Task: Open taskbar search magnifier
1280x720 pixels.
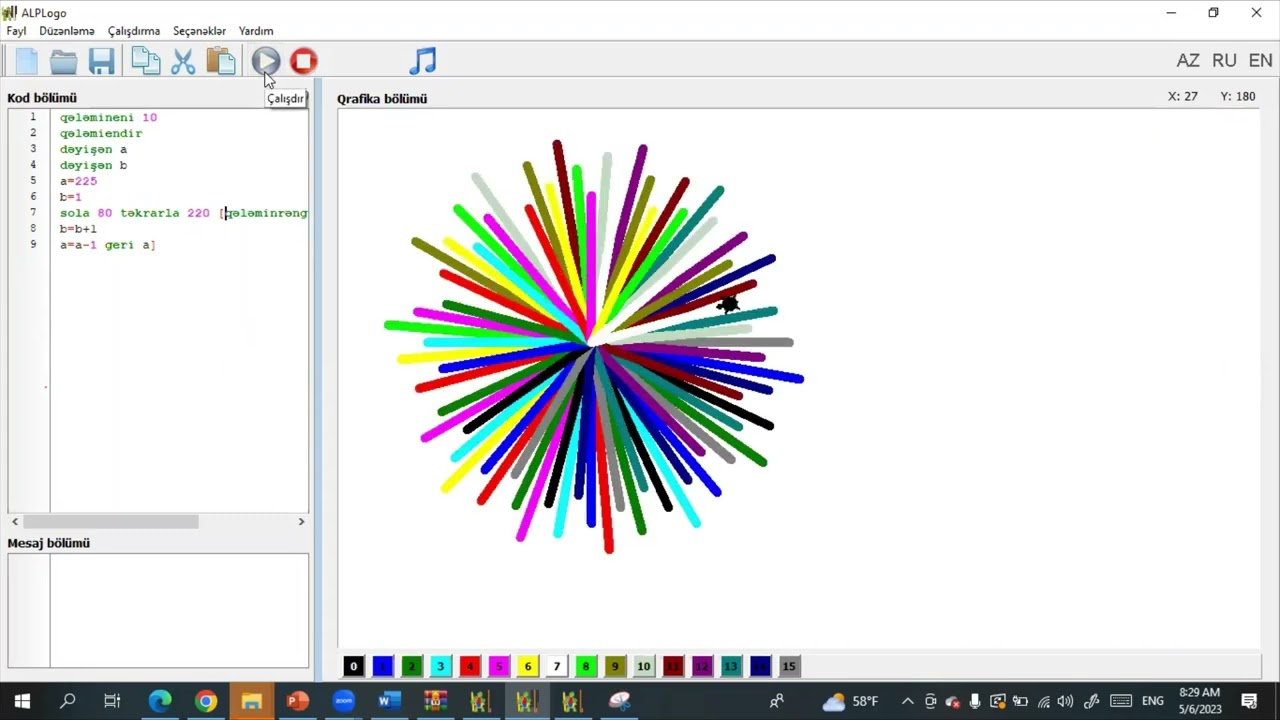Action: pyautogui.click(x=68, y=701)
